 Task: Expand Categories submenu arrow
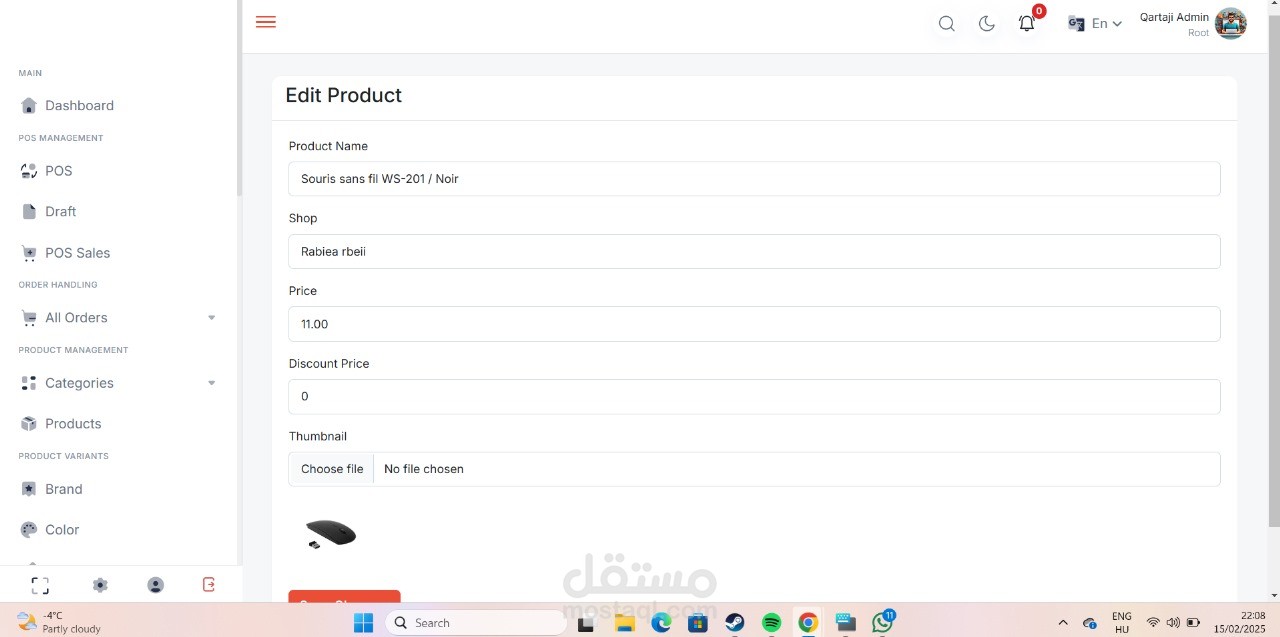coord(211,383)
